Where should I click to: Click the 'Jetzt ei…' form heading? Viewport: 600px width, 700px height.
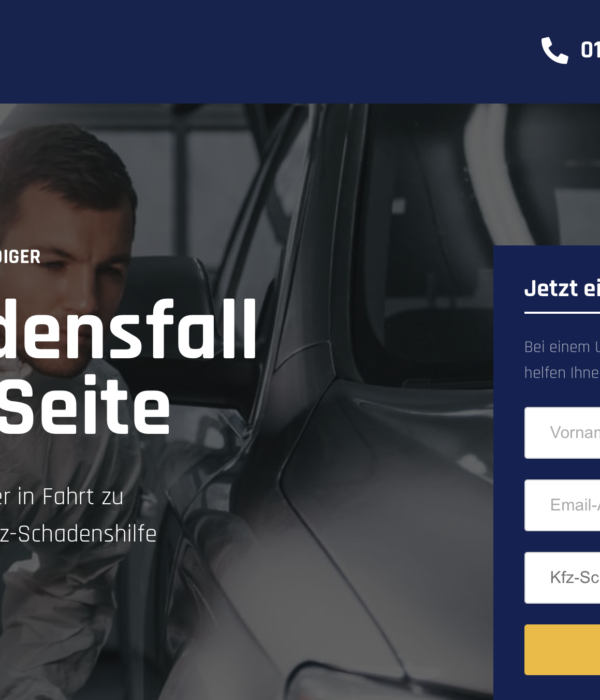coord(562,288)
